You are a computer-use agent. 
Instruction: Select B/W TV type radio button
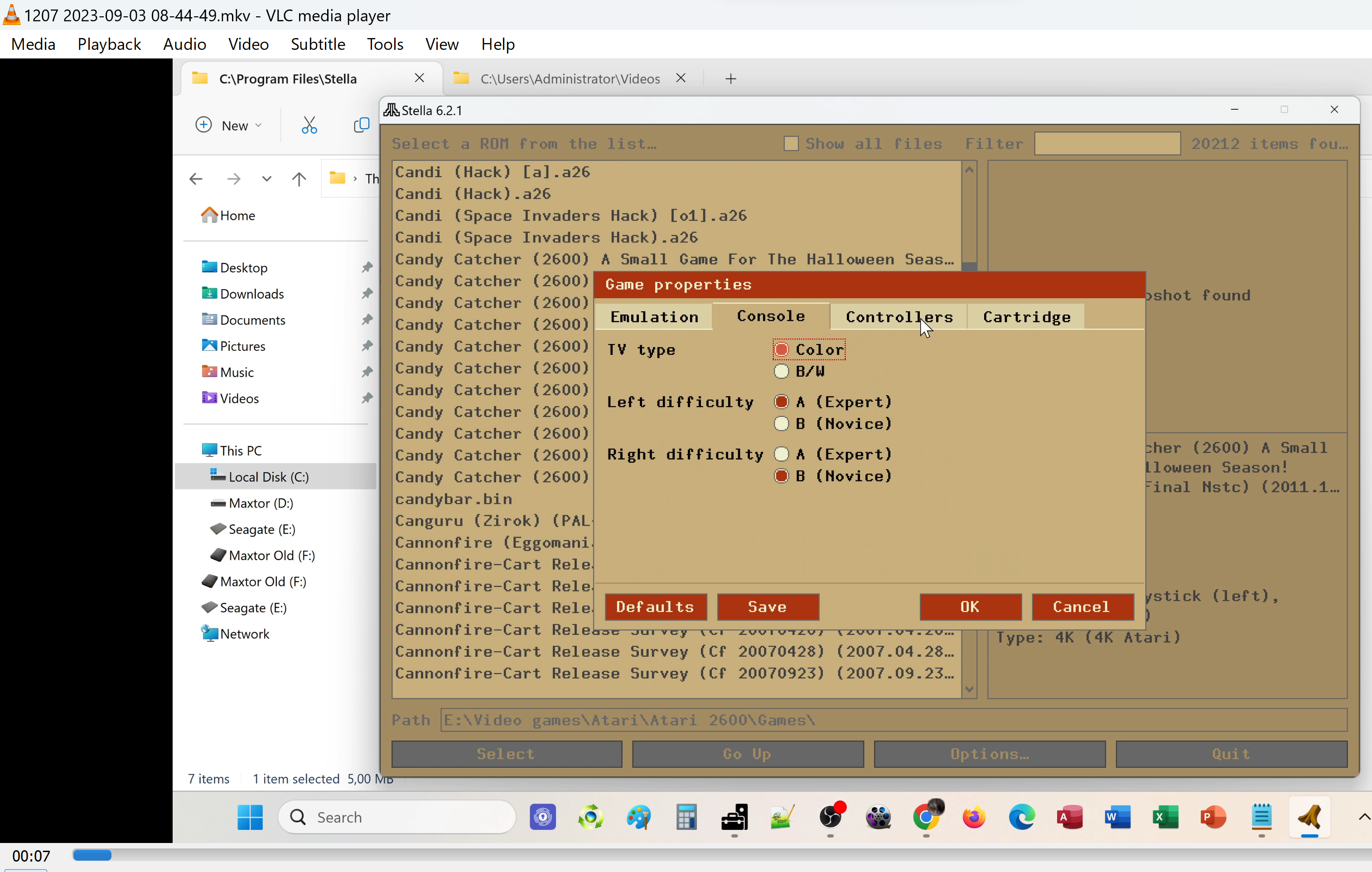click(781, 372)
